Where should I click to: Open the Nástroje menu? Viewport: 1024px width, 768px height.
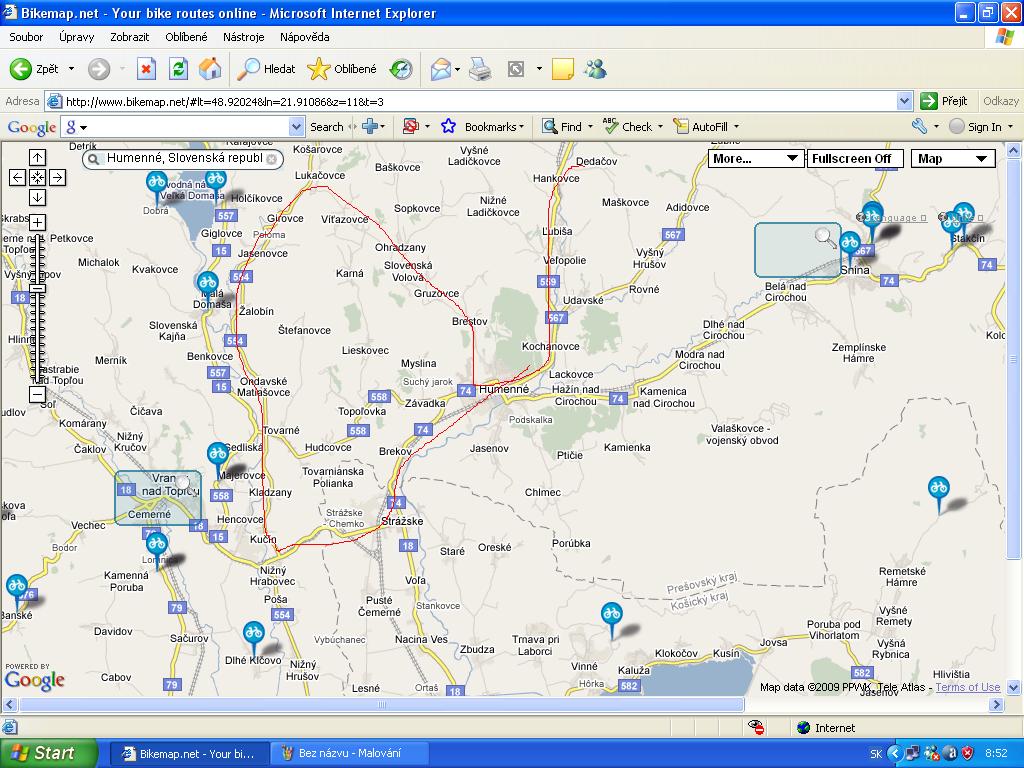click(x=243, y=37)
